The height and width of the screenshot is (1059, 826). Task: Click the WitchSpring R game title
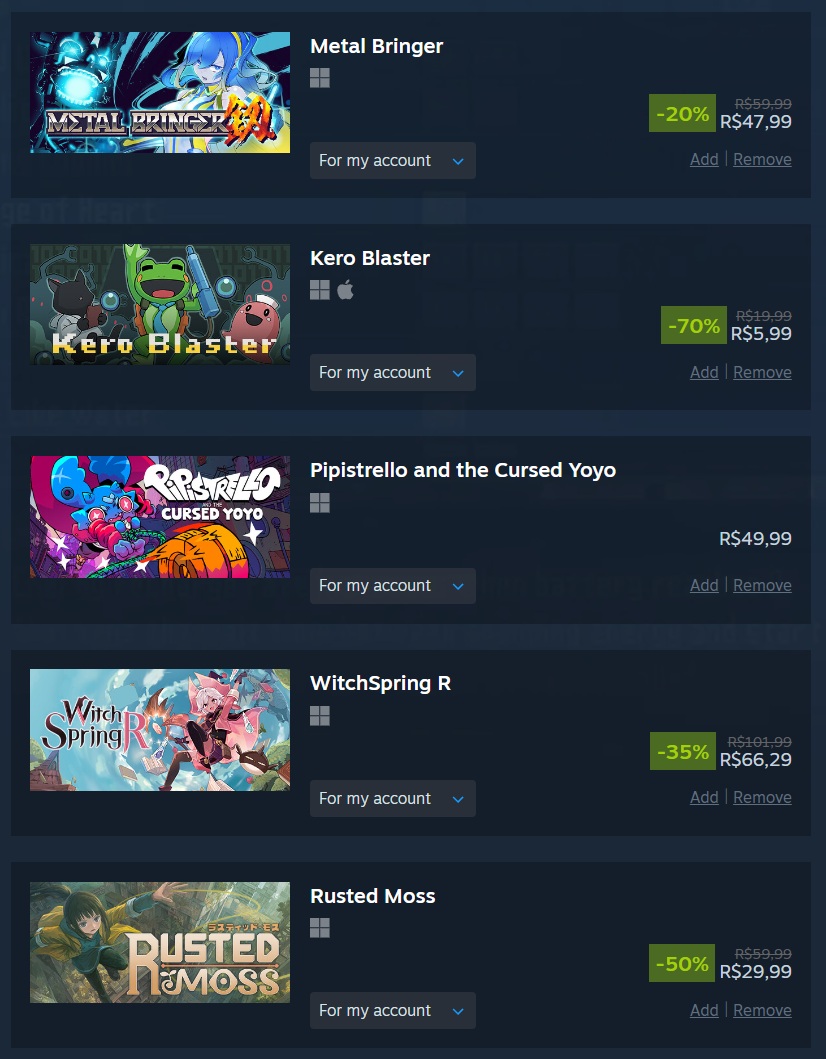(x=380, y=683)
